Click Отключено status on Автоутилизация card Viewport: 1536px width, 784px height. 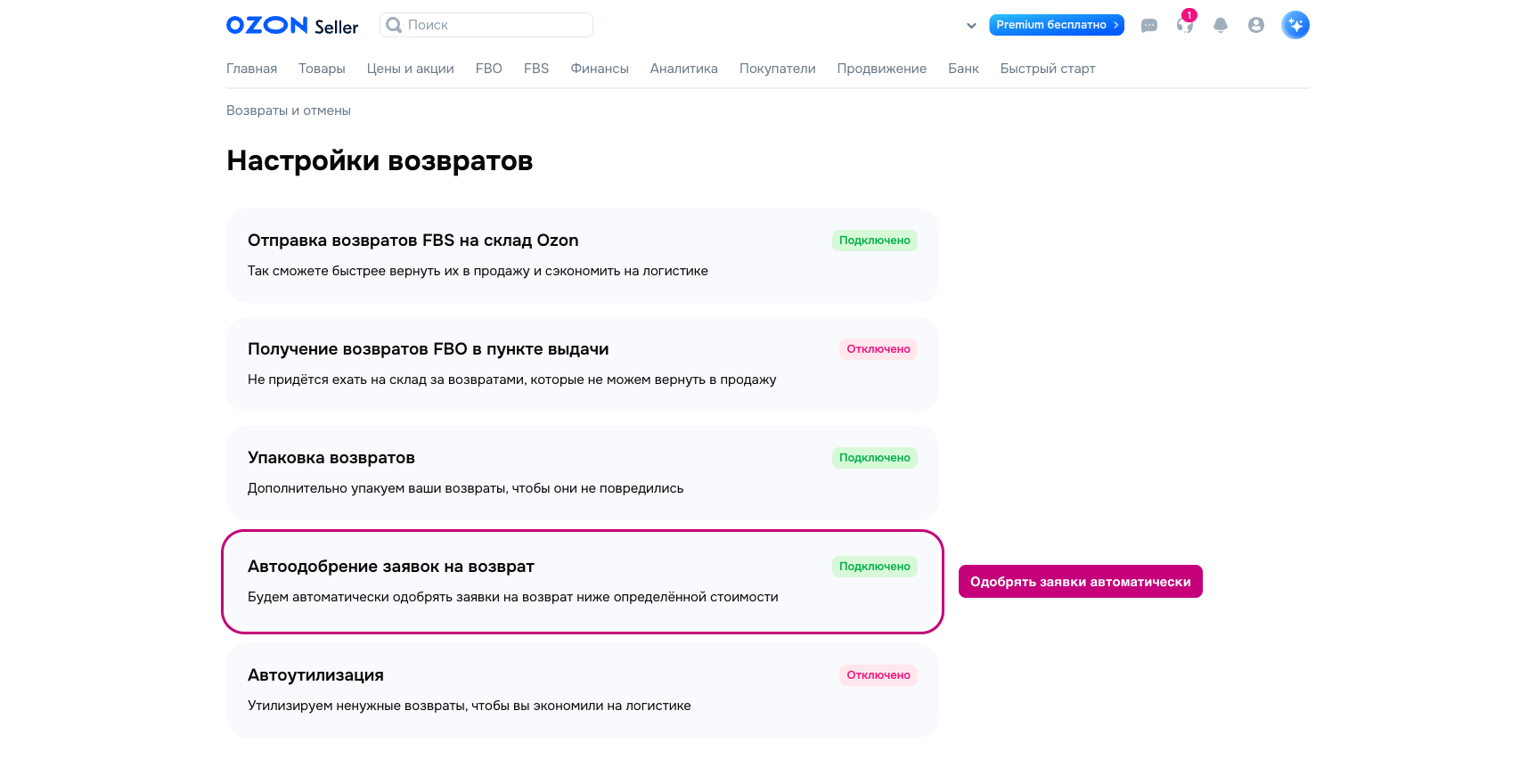[878, 675]
